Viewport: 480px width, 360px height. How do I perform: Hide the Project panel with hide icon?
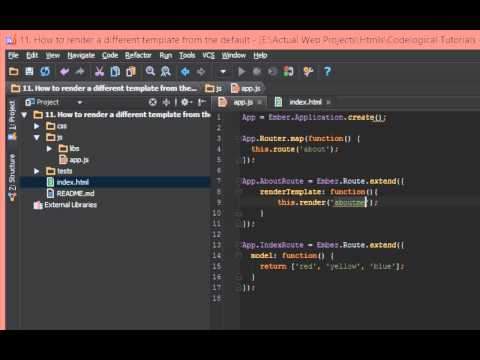click(x=201, y=102)
